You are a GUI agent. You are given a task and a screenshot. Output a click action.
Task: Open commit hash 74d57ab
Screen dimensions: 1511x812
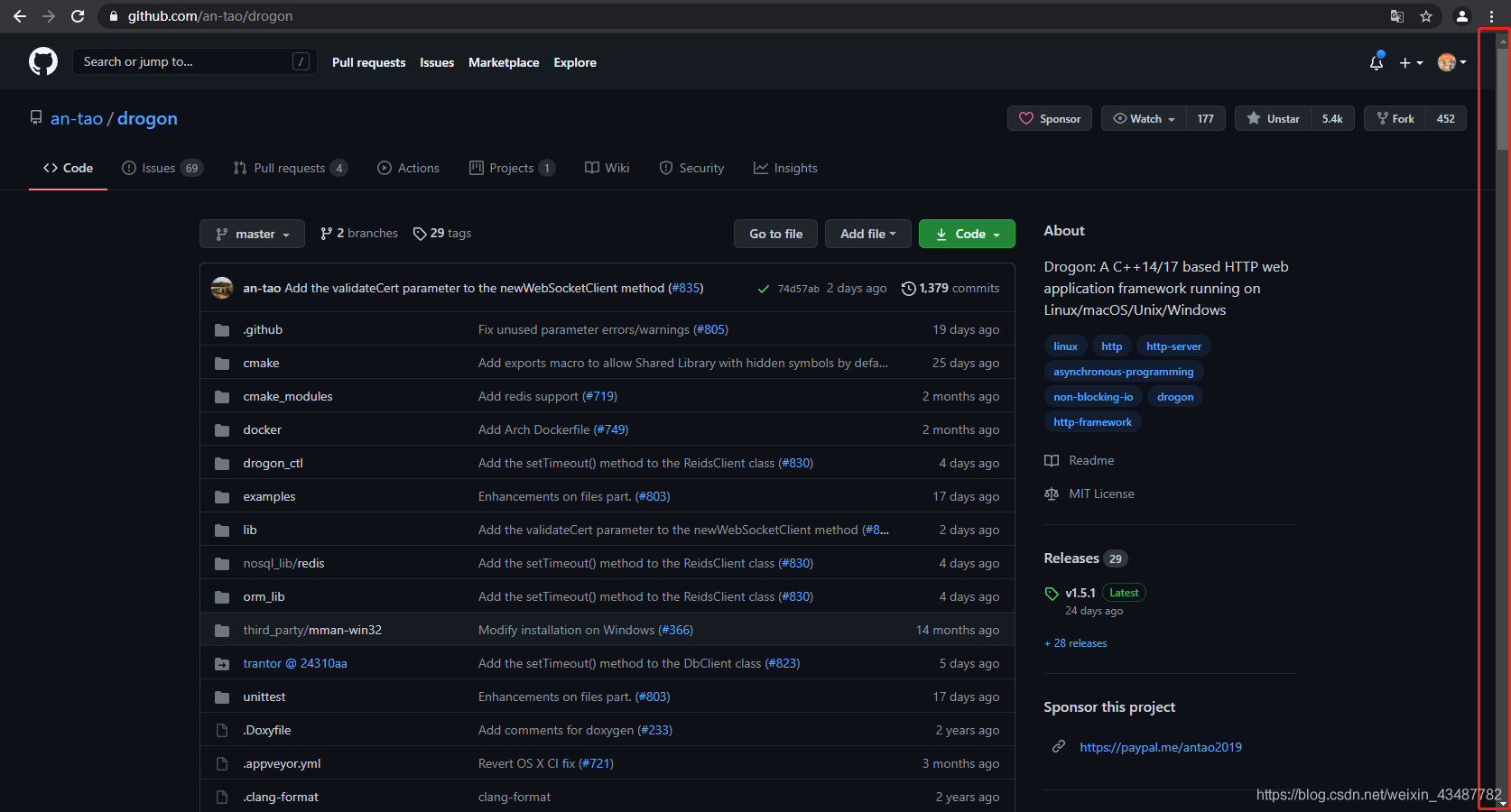[x=799, y=289]
